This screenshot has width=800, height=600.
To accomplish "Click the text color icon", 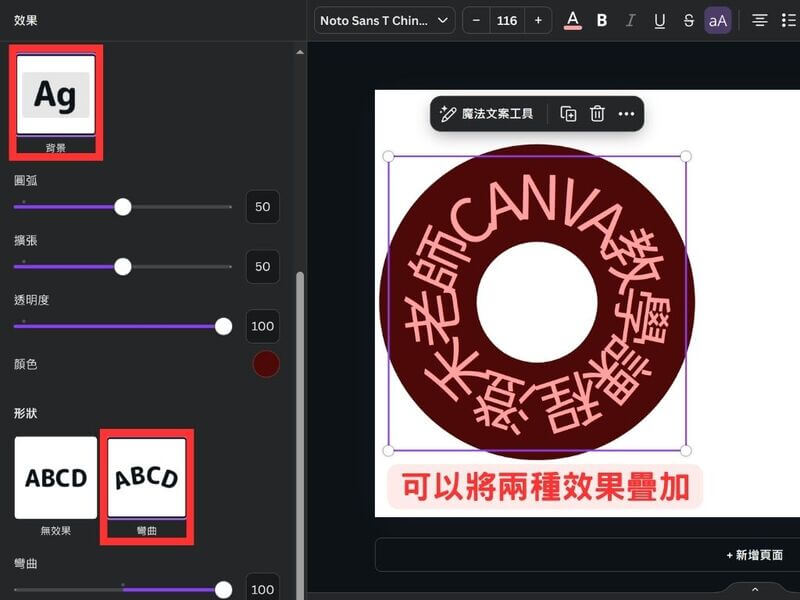I will pos(573,20).
